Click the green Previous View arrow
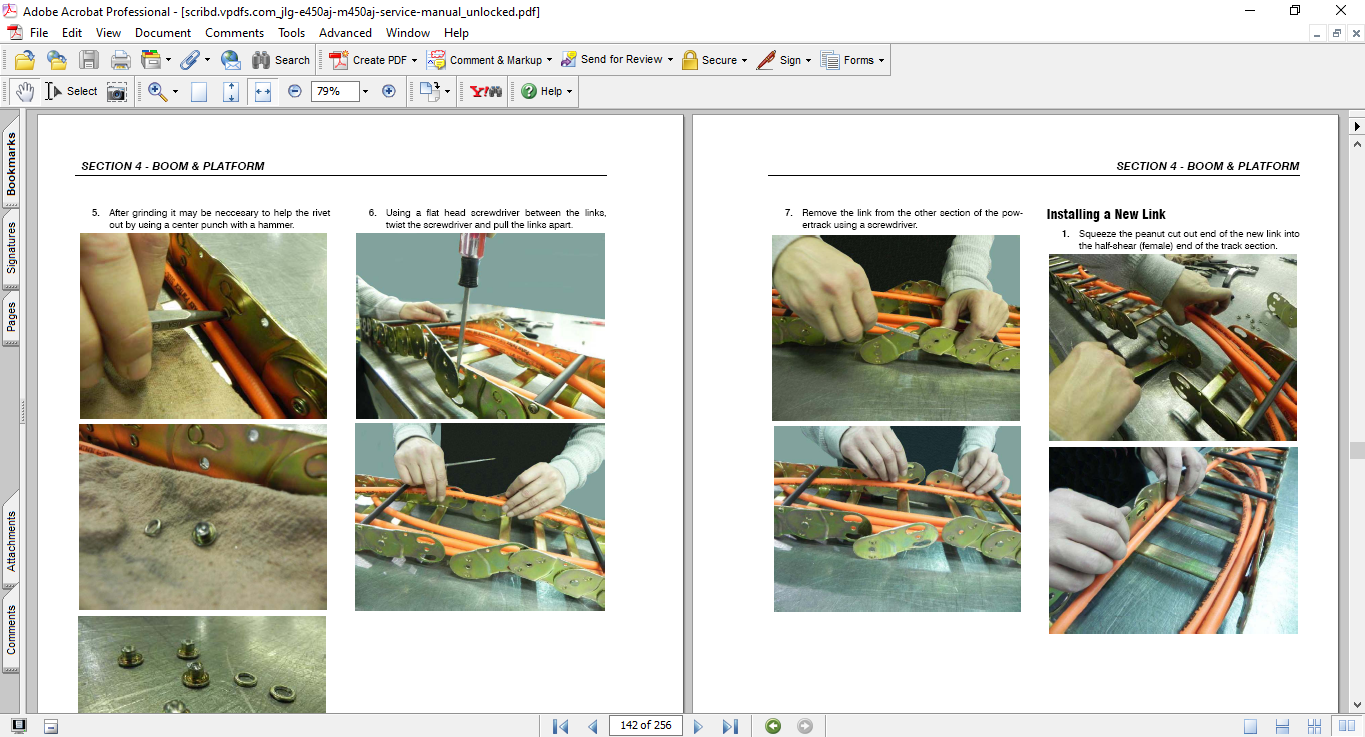 point(773,726)
